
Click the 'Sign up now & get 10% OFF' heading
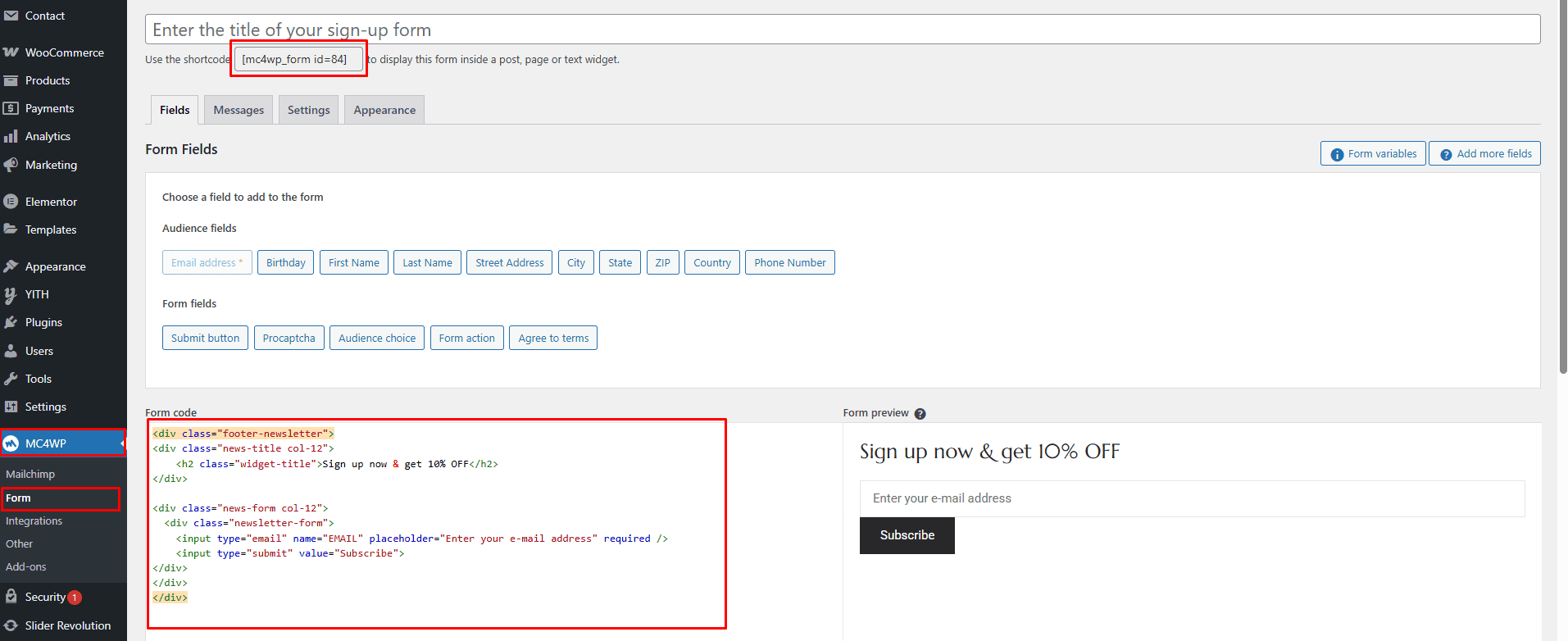[989, 452]
